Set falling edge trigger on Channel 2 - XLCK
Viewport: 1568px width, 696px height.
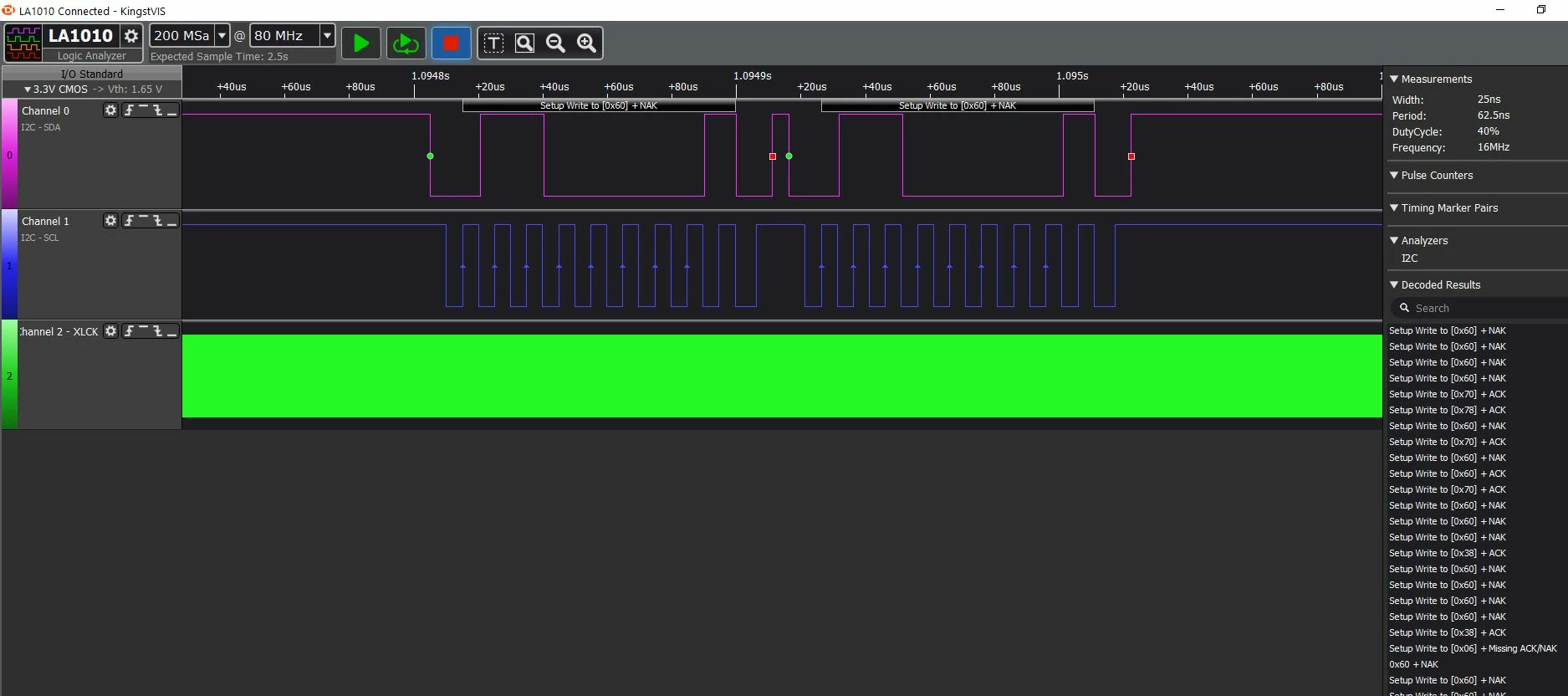tap(157, 331)
